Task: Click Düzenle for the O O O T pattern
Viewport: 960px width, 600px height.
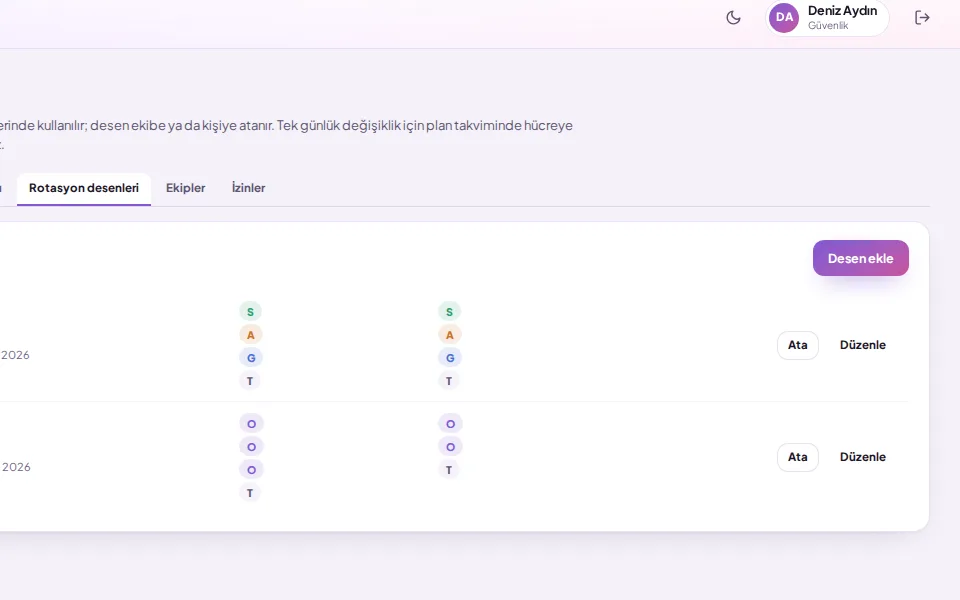Action: [862, 457]
